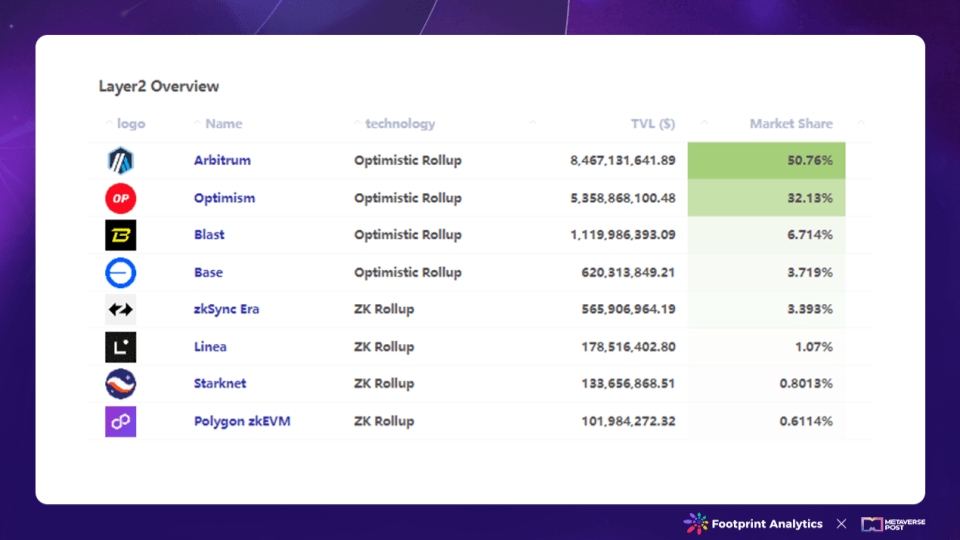This screenshot has height=540, width=960.
Task: Sort by the TVL ($) column header
Action: (x=653, y=124)
